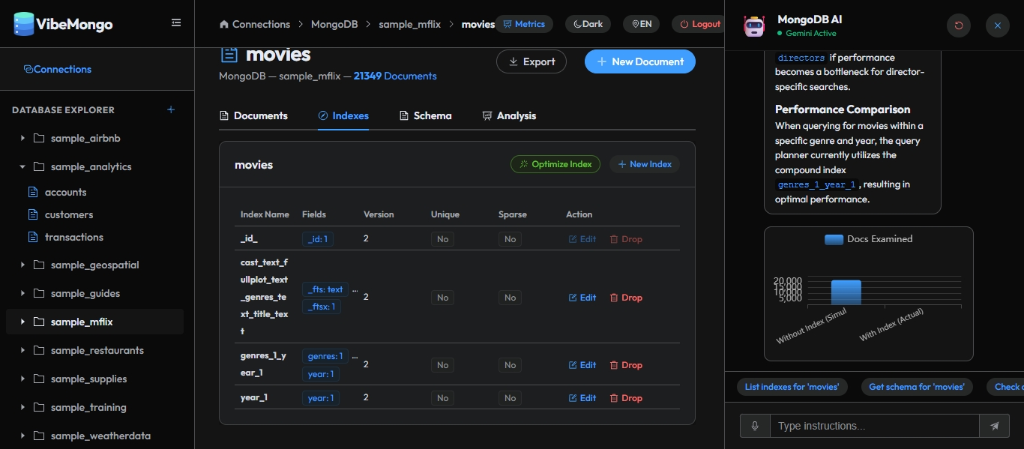
Task: Send the instruction with paper plane icon
Action: [995, 426]
